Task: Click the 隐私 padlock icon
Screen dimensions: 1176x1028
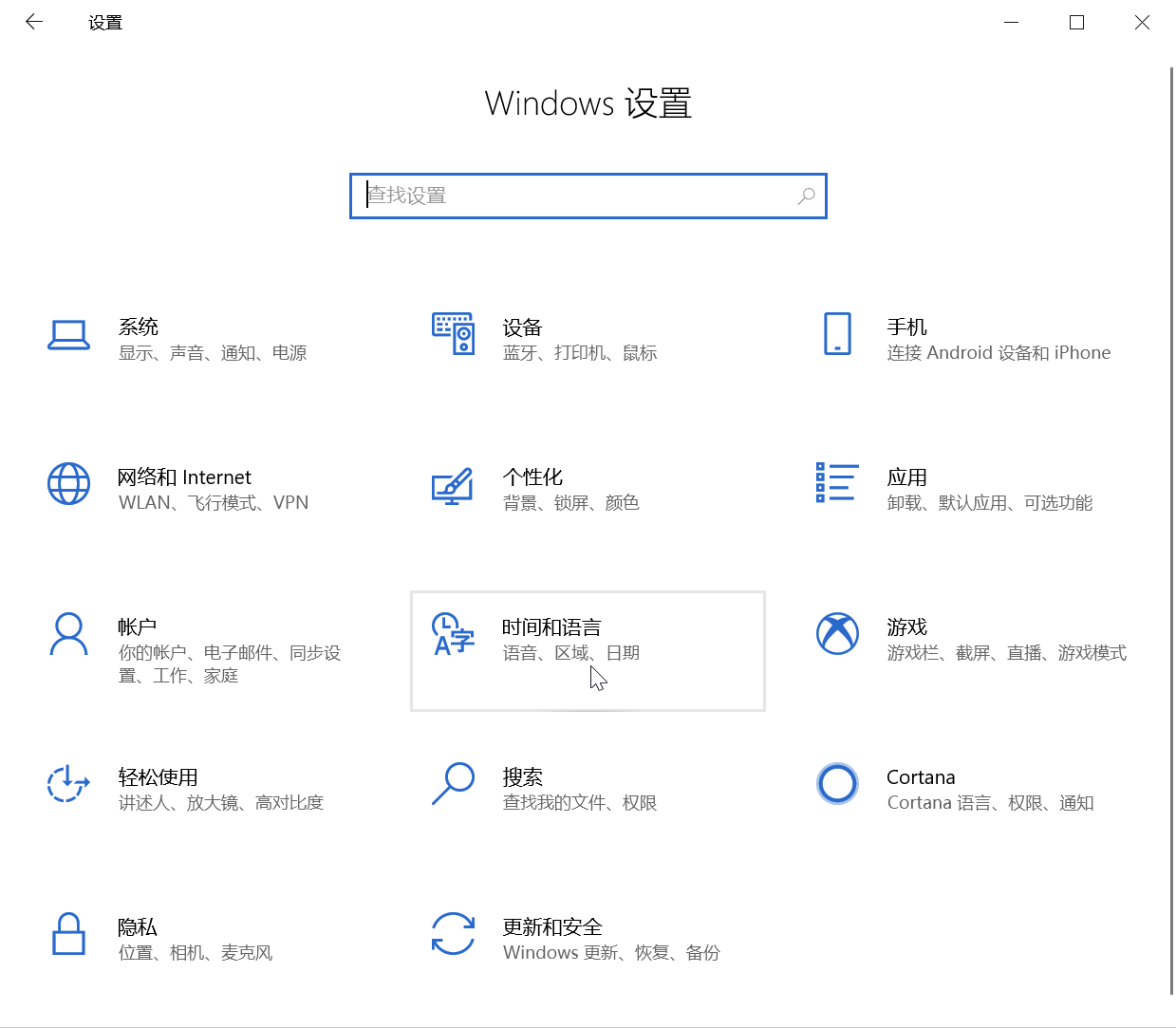Action: coord(68,934)
